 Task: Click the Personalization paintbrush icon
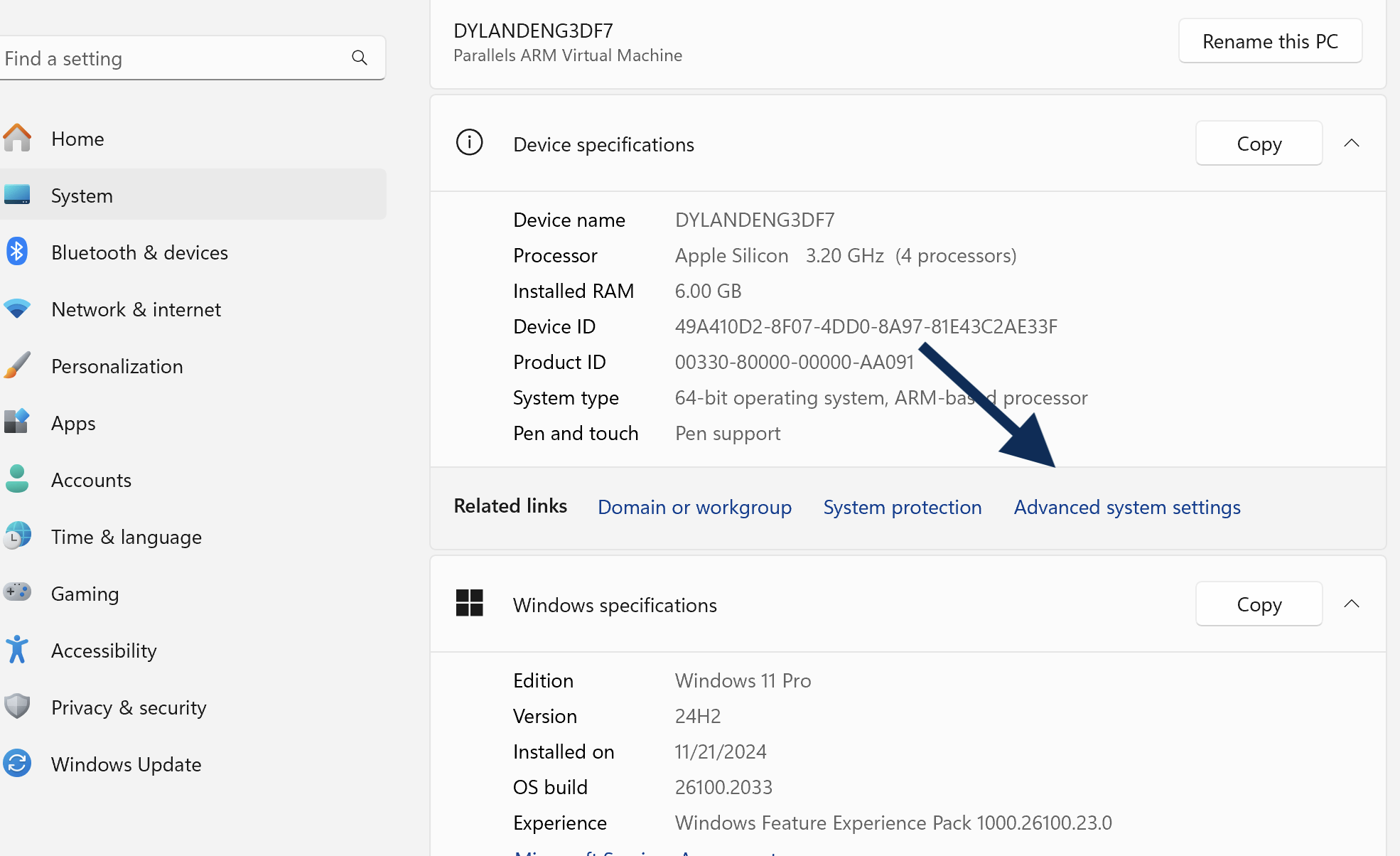[17, 365]
